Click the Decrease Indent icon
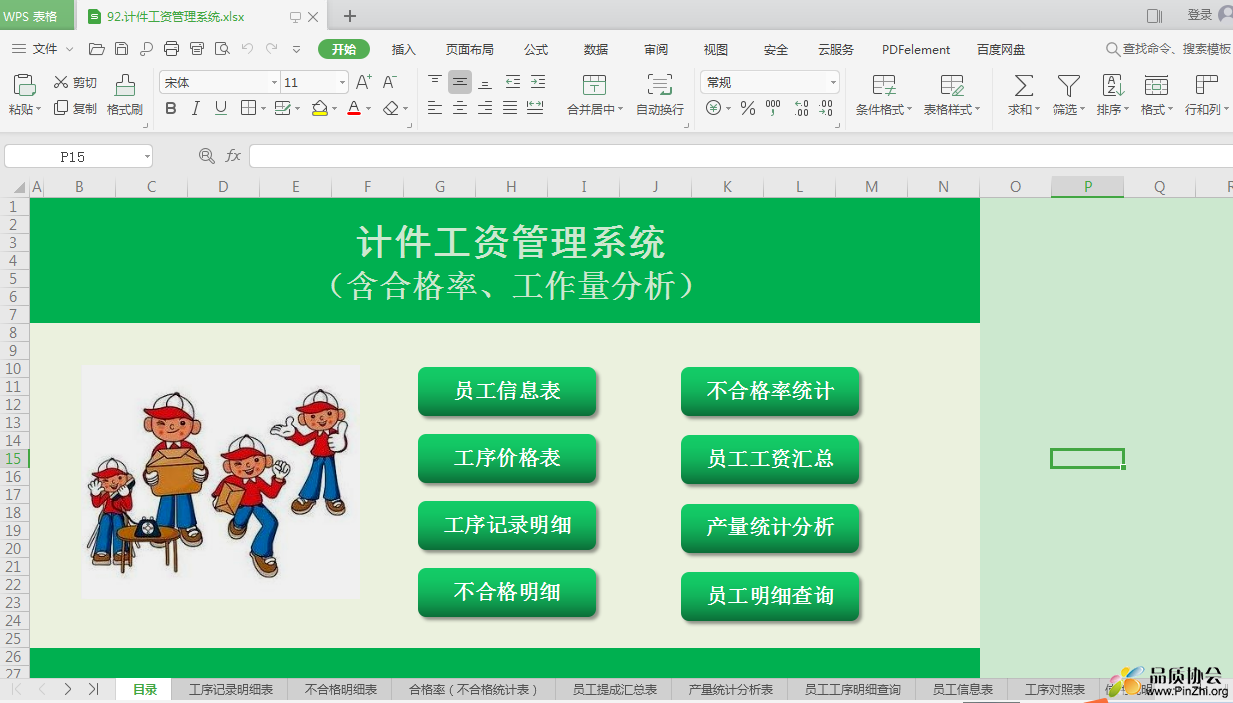Screen dimensions: 1233x703 (512, 82)
